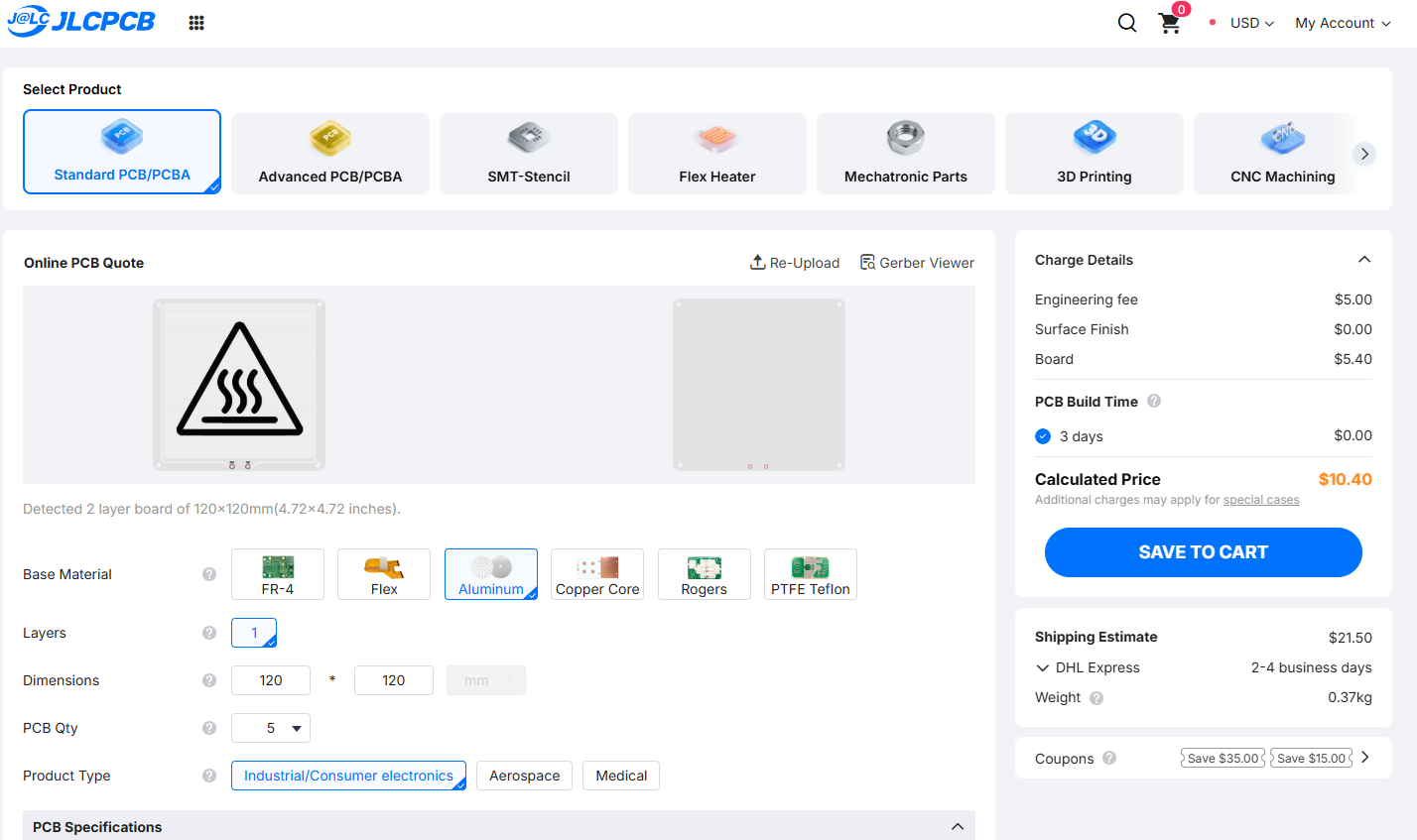
Task: Apply the Save $35.00 coupon
Action: (1223, 758)
